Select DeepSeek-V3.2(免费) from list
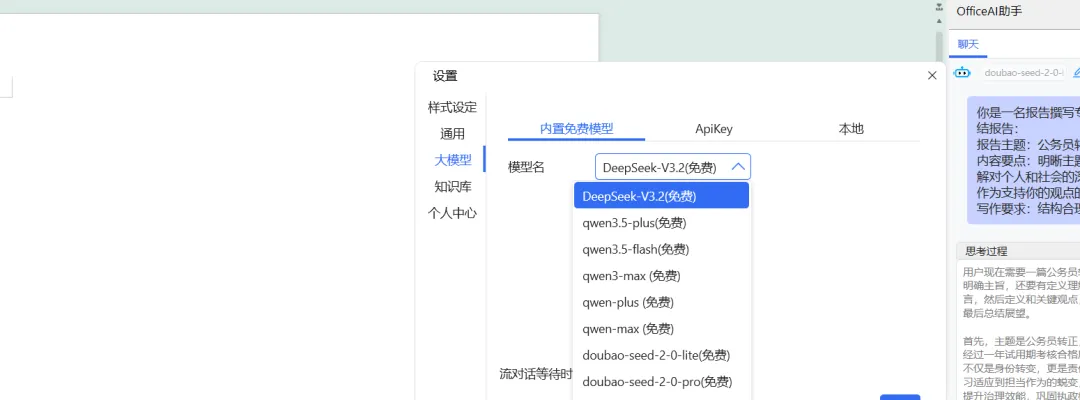The height and width of the screenshot is (400, 1080). click(661, 196)
